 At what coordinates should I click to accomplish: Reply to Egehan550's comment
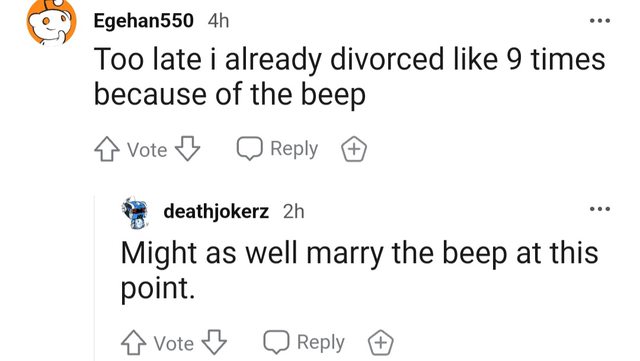click(278, 148)
